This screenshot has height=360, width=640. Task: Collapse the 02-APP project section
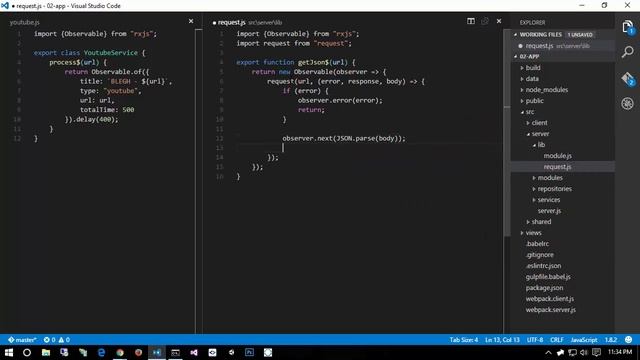516,57
